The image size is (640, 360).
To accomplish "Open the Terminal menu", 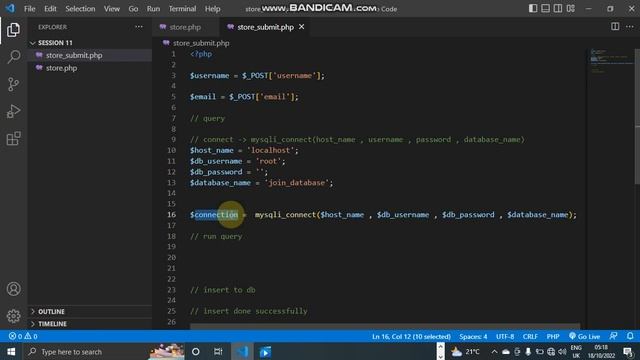I will pos(182,9).
